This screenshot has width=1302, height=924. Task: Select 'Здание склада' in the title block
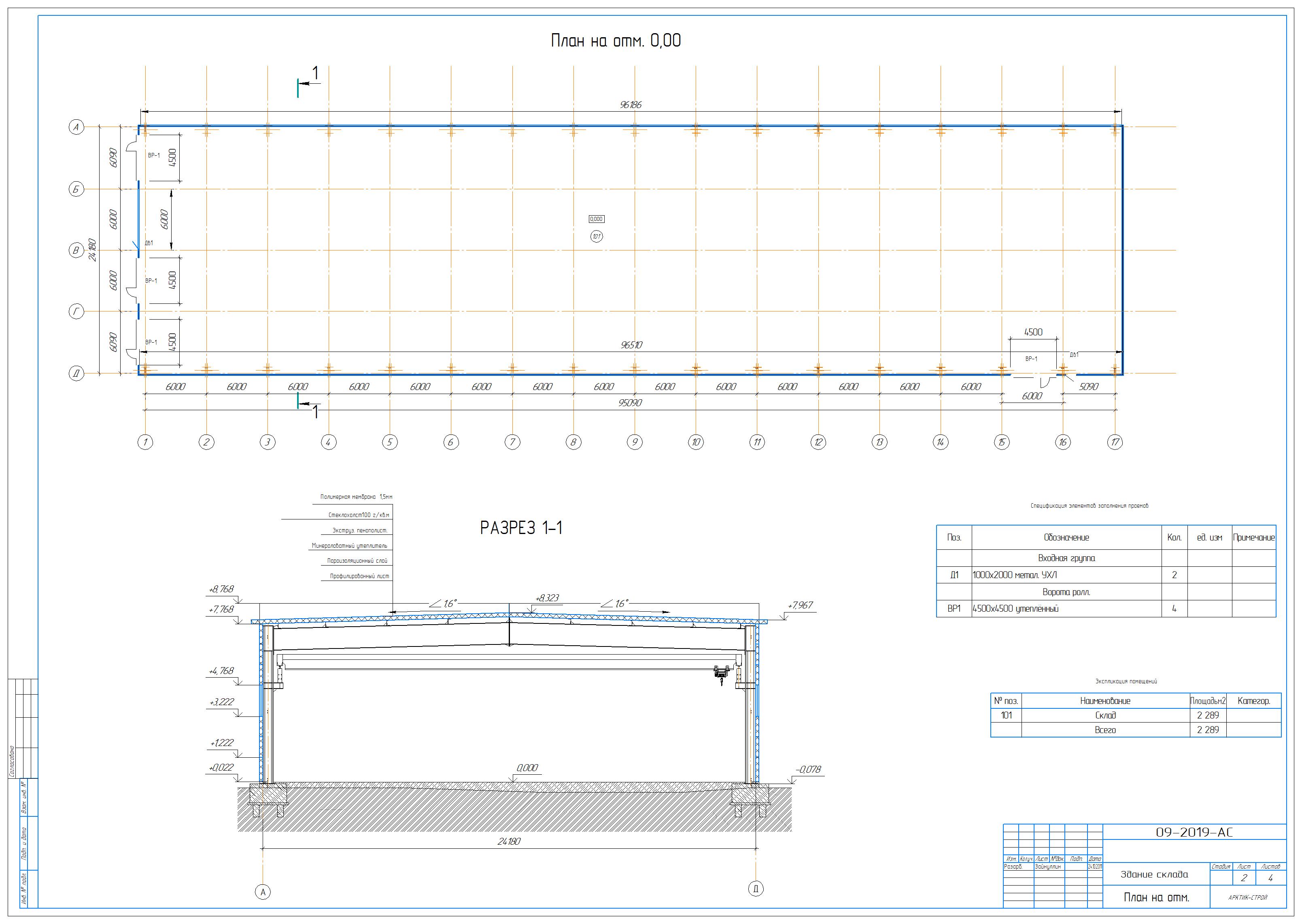coord(1154,875)
